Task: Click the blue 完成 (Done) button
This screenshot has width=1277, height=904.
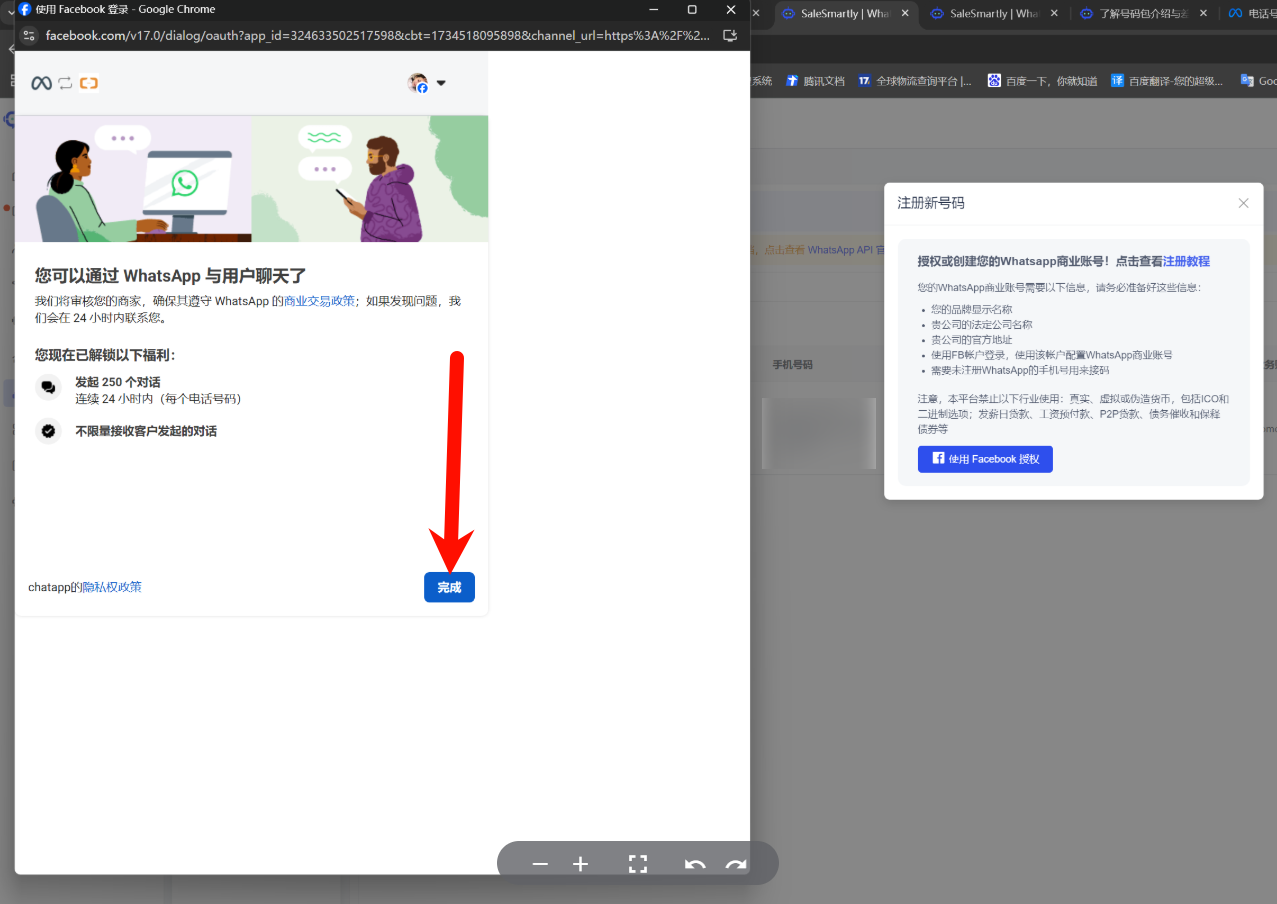Action: pyautogui.click(x=449, y=587)
